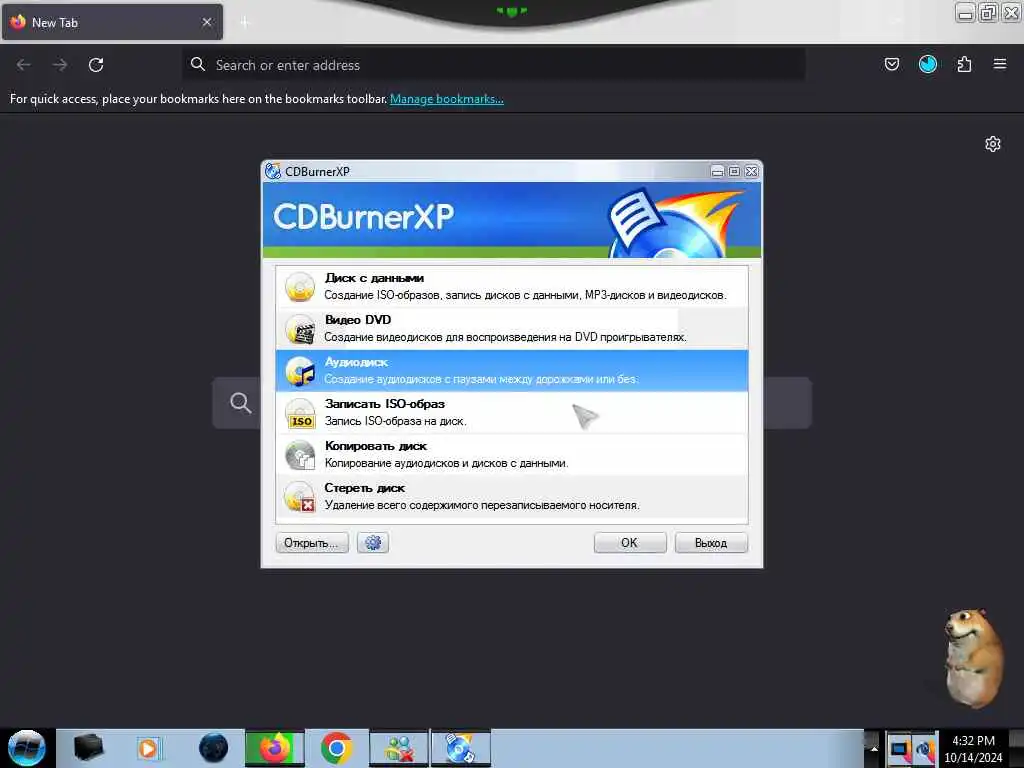Open Firefox Pocket save icon
The image size is (1024, 768).
pyautogui.click(x=891, y=64)
